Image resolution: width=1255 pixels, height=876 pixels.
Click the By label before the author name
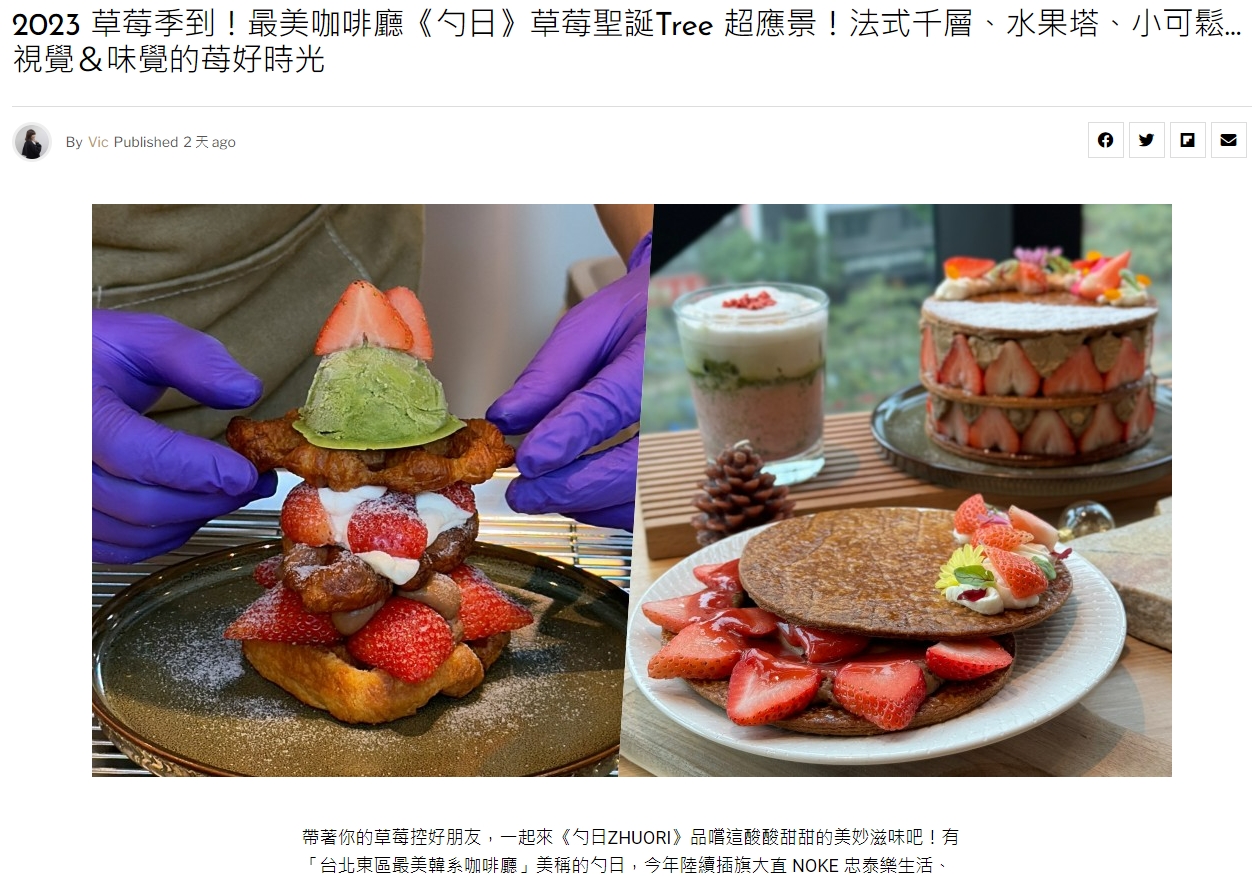point(74,142)
